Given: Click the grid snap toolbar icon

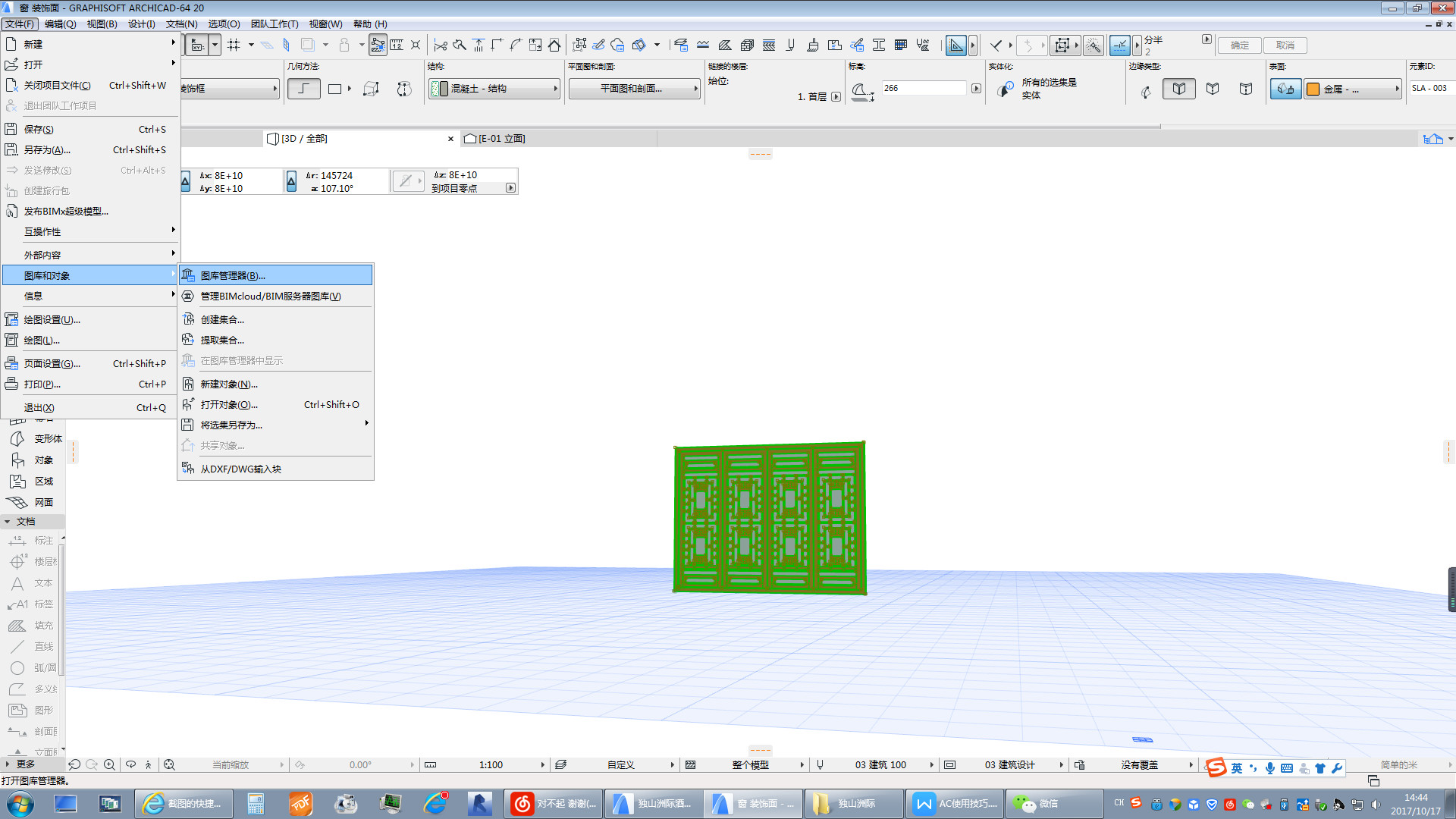Looking at the screenshot, I should (x=234, y=45).
